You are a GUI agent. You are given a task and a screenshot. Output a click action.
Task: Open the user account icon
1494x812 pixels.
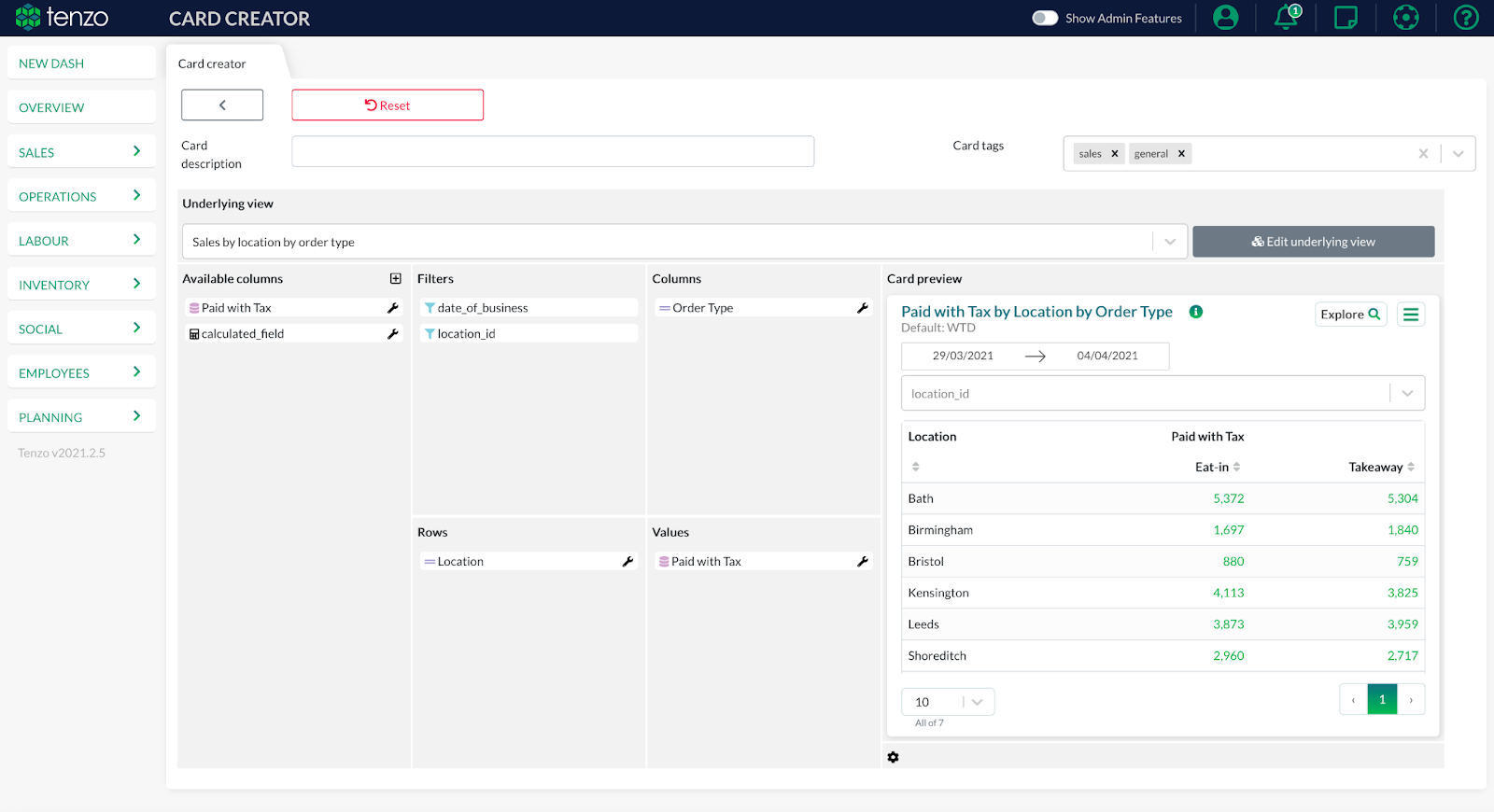tap(1225, 18)
